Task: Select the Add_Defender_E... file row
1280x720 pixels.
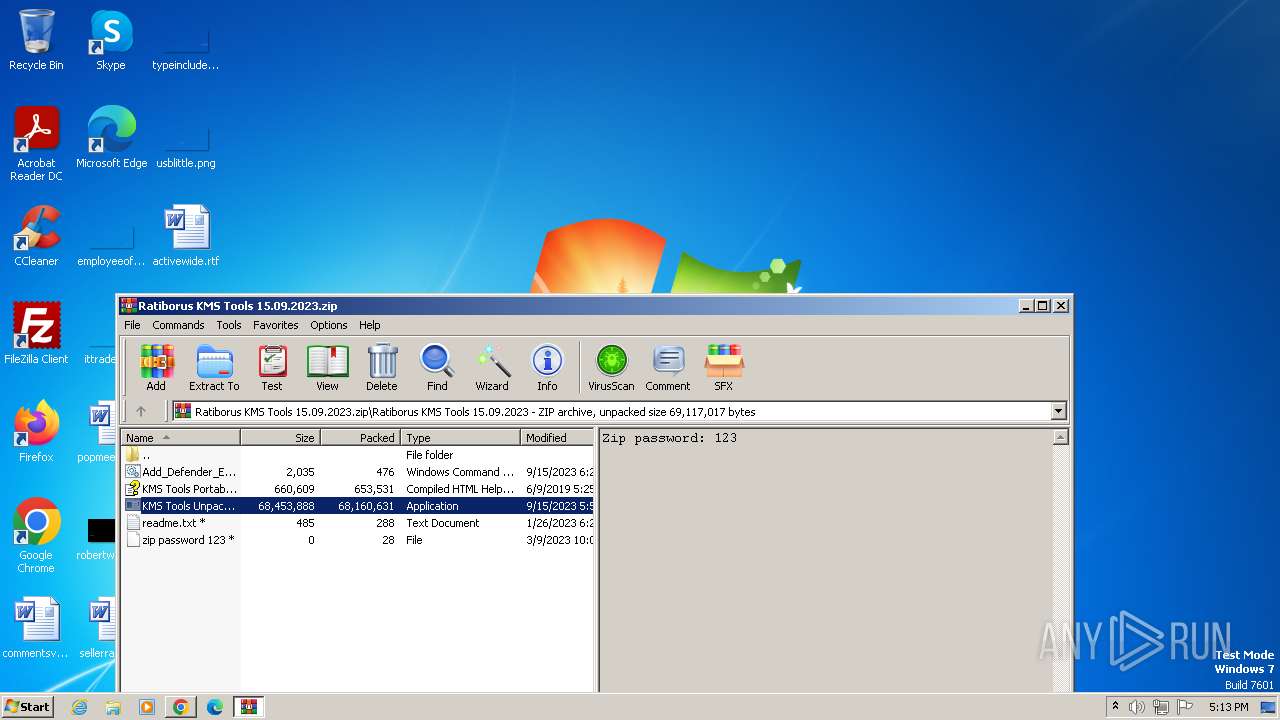Action: click(358, 472)
